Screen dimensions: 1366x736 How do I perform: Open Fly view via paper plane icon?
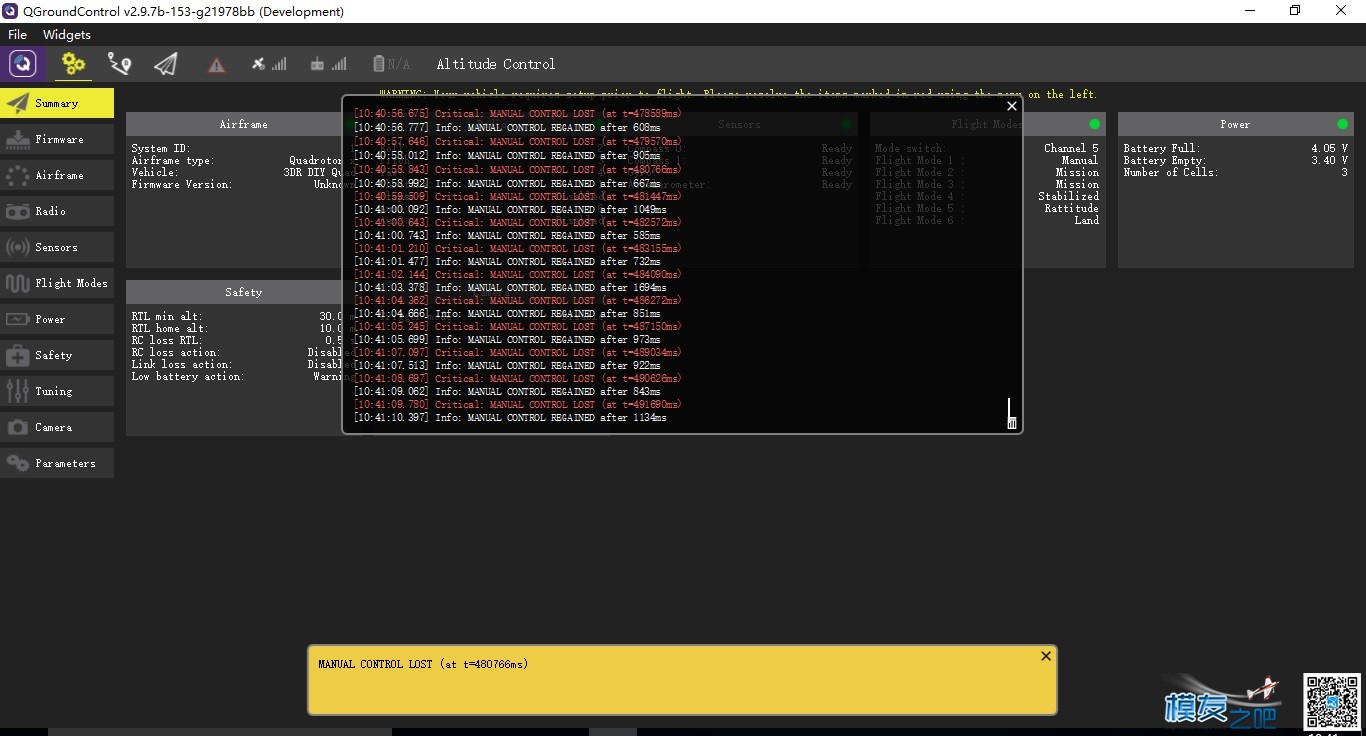point(166,64)
